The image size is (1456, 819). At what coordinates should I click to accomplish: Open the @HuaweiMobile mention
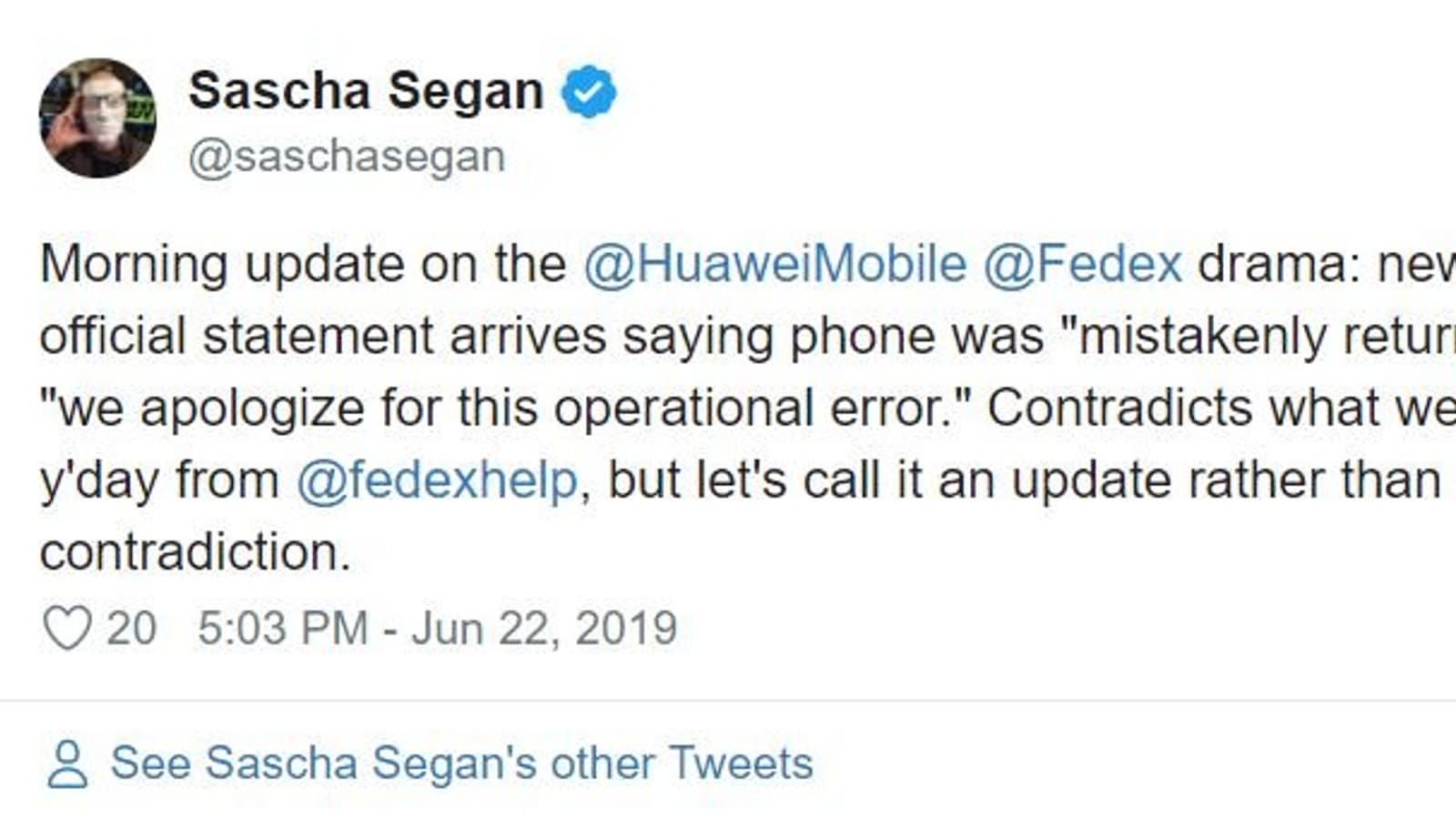pos(774,264)
